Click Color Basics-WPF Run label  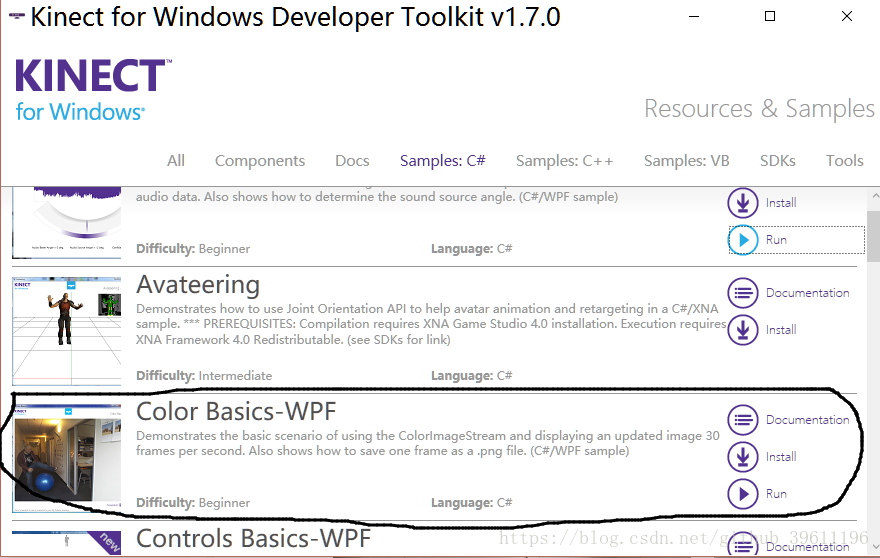776,494
